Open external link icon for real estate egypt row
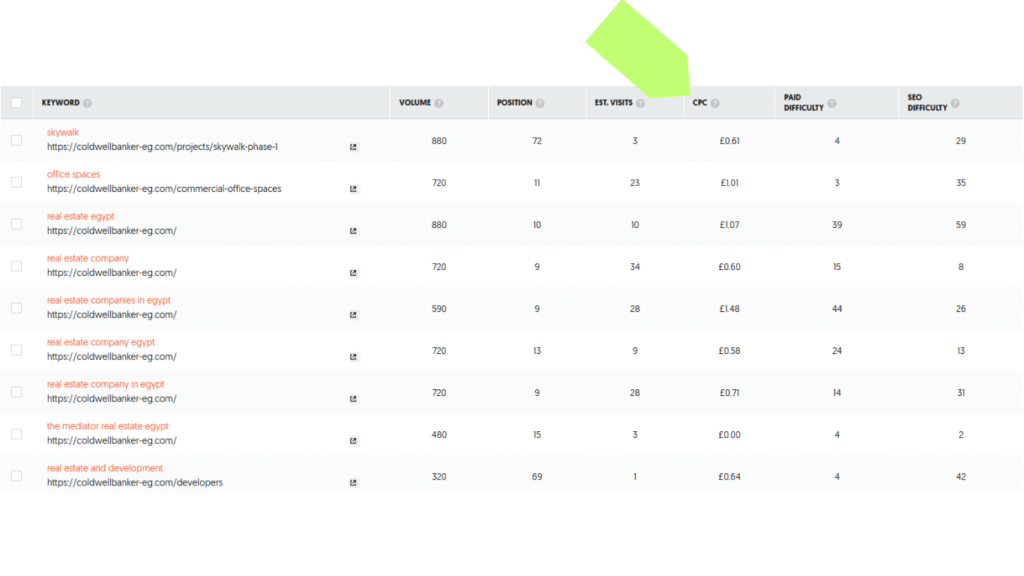1024x576 pixels. [353, 231]
